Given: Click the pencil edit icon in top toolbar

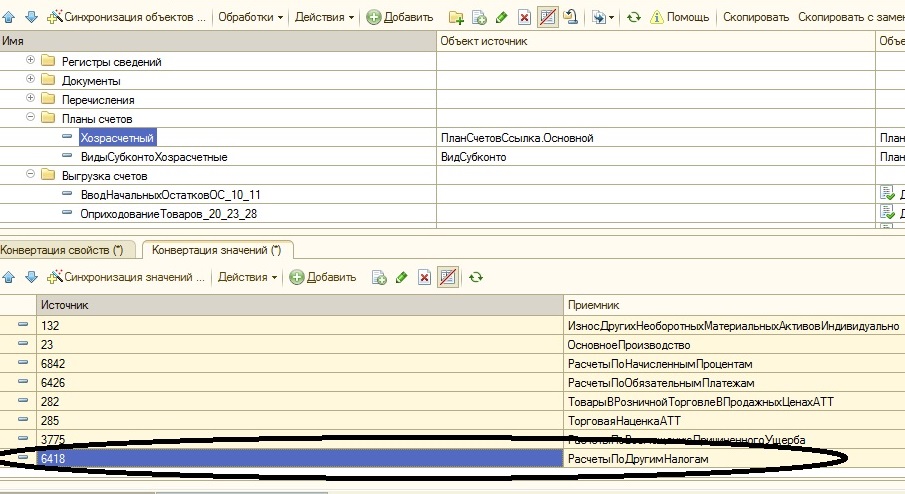Looking at the screenshot, I should [x=502, y=17].
